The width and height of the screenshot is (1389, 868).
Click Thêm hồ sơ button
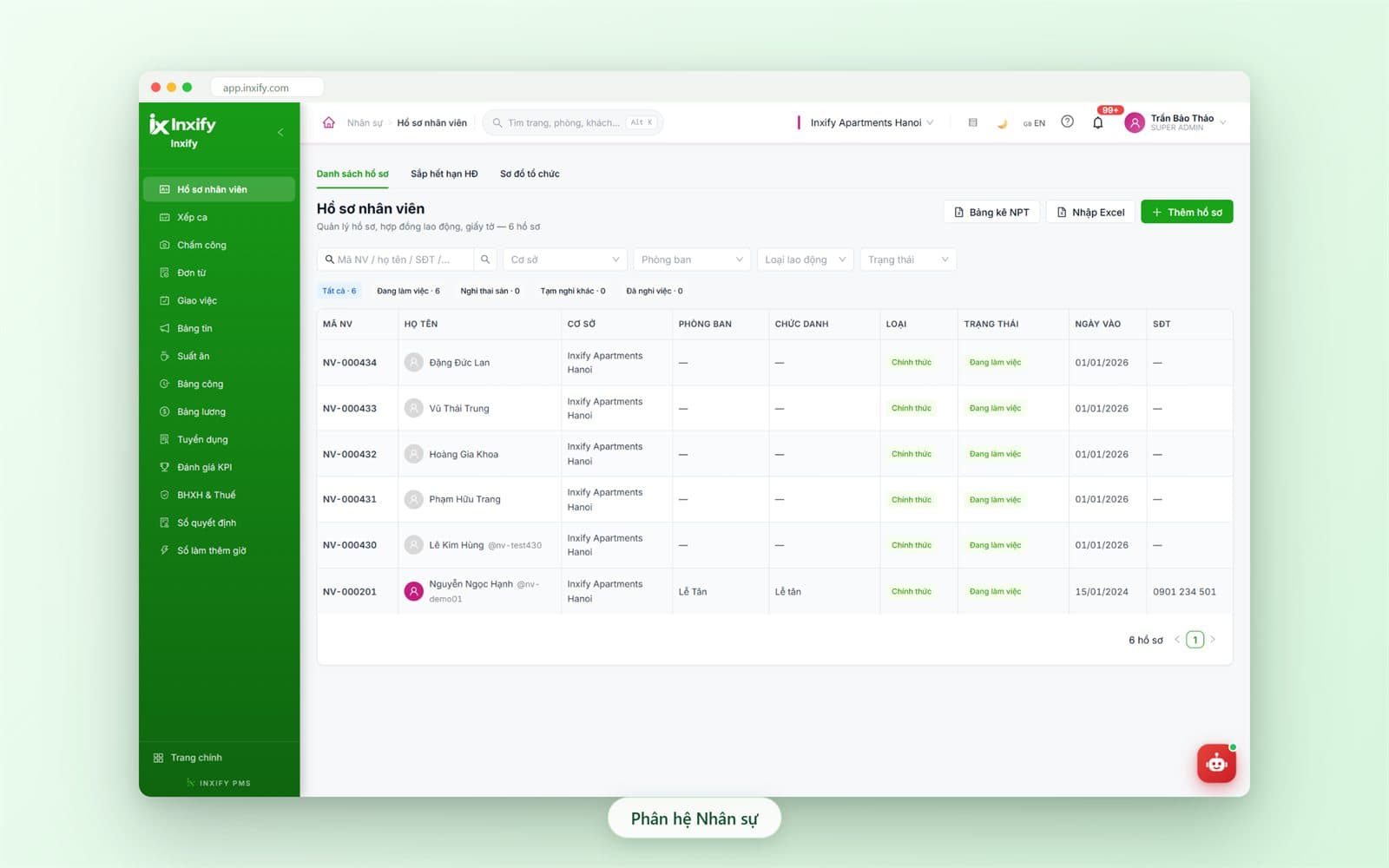tap(1187, 212)
